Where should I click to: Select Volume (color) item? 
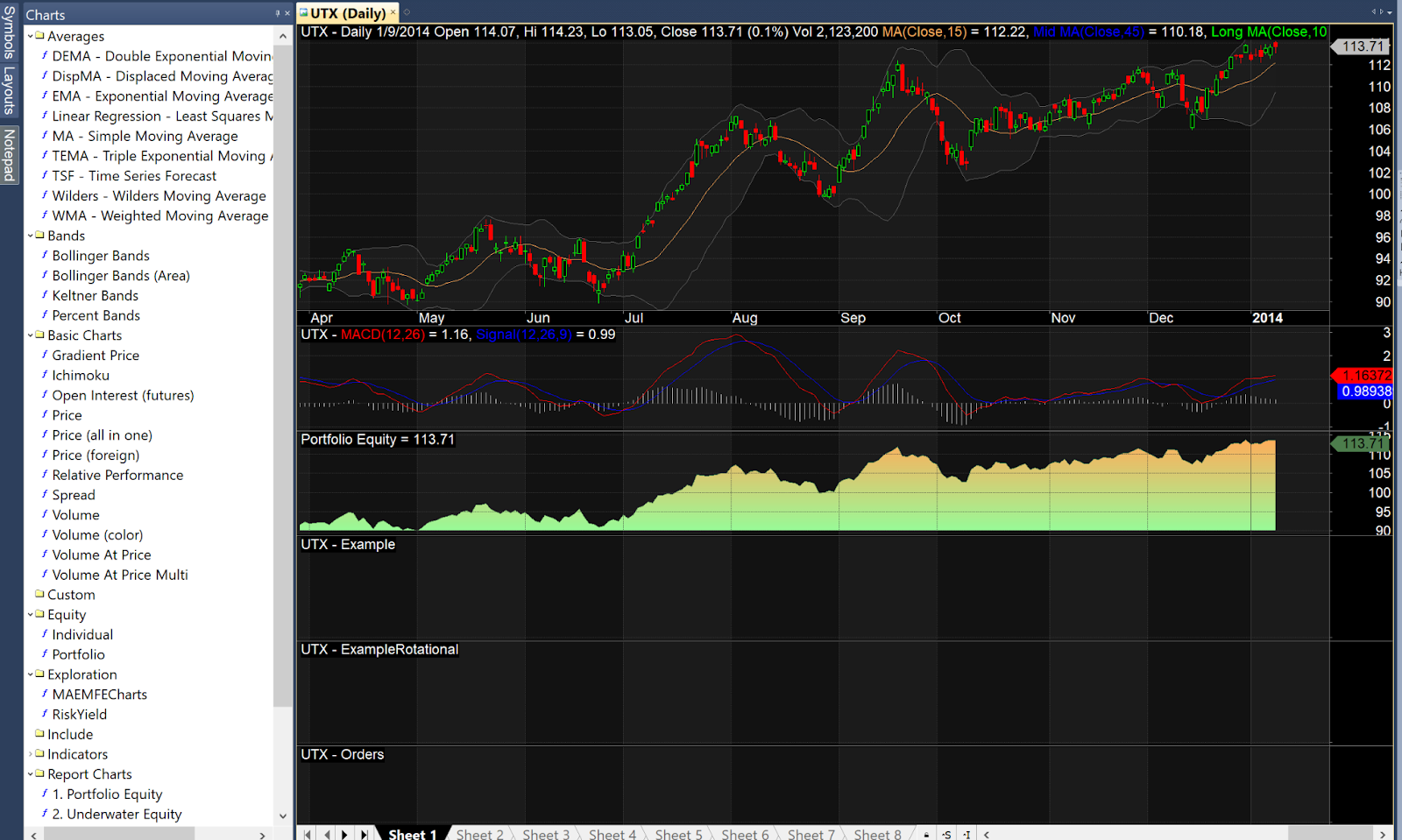point(97,535)
